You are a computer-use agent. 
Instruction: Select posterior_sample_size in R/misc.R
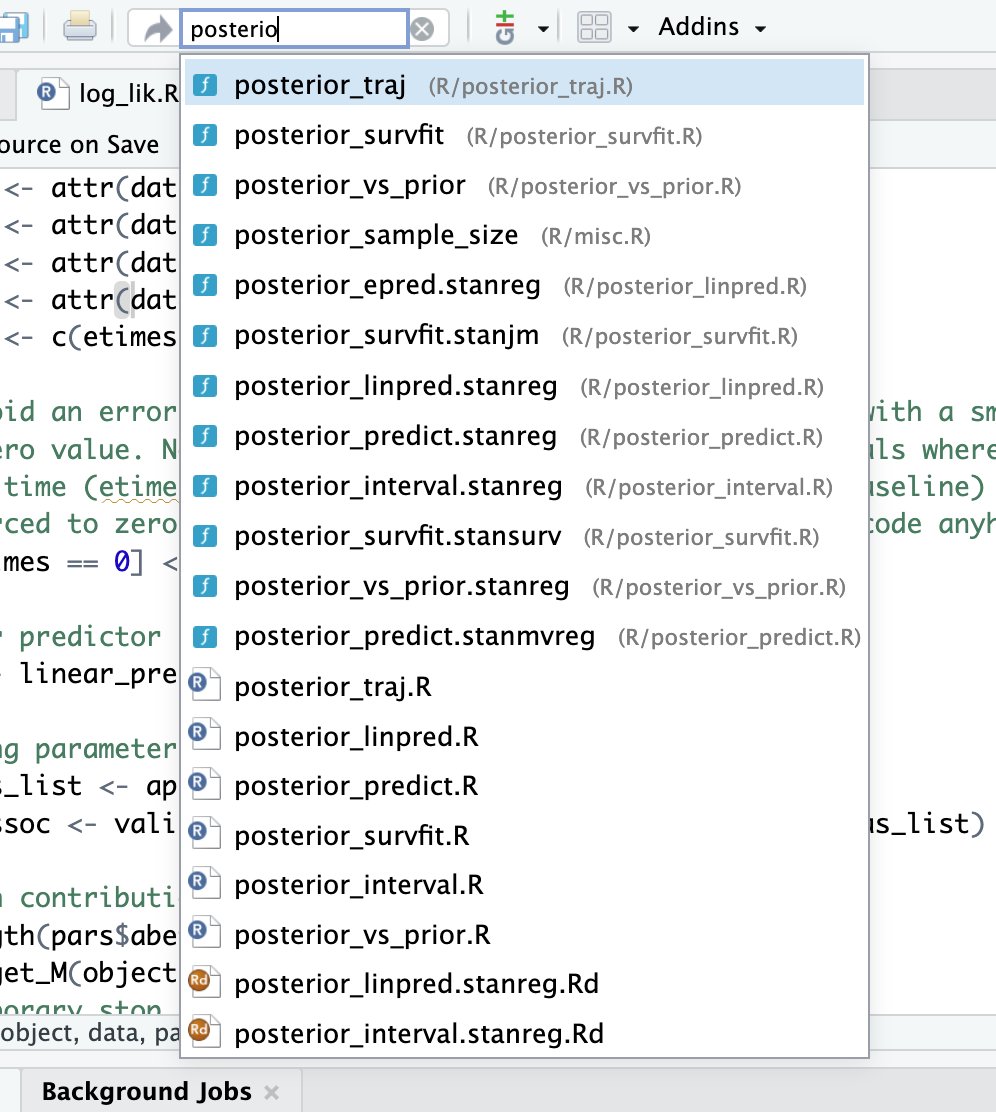pos(524,235)
